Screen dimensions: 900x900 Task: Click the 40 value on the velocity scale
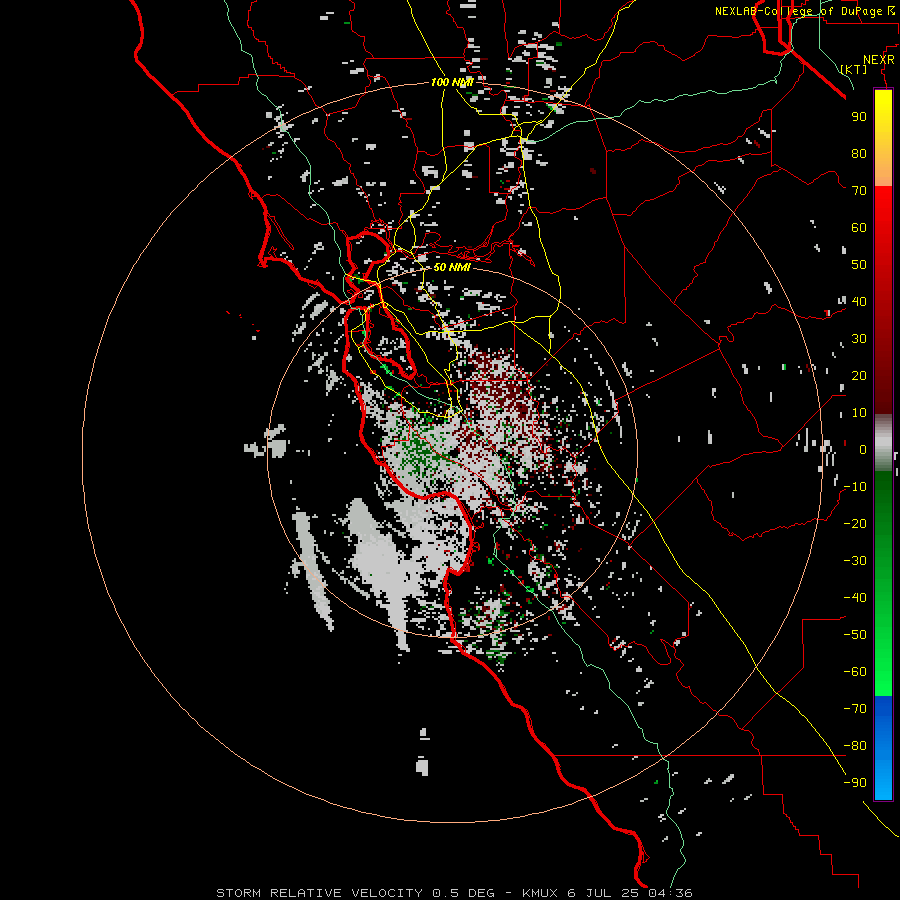[859, 301]
